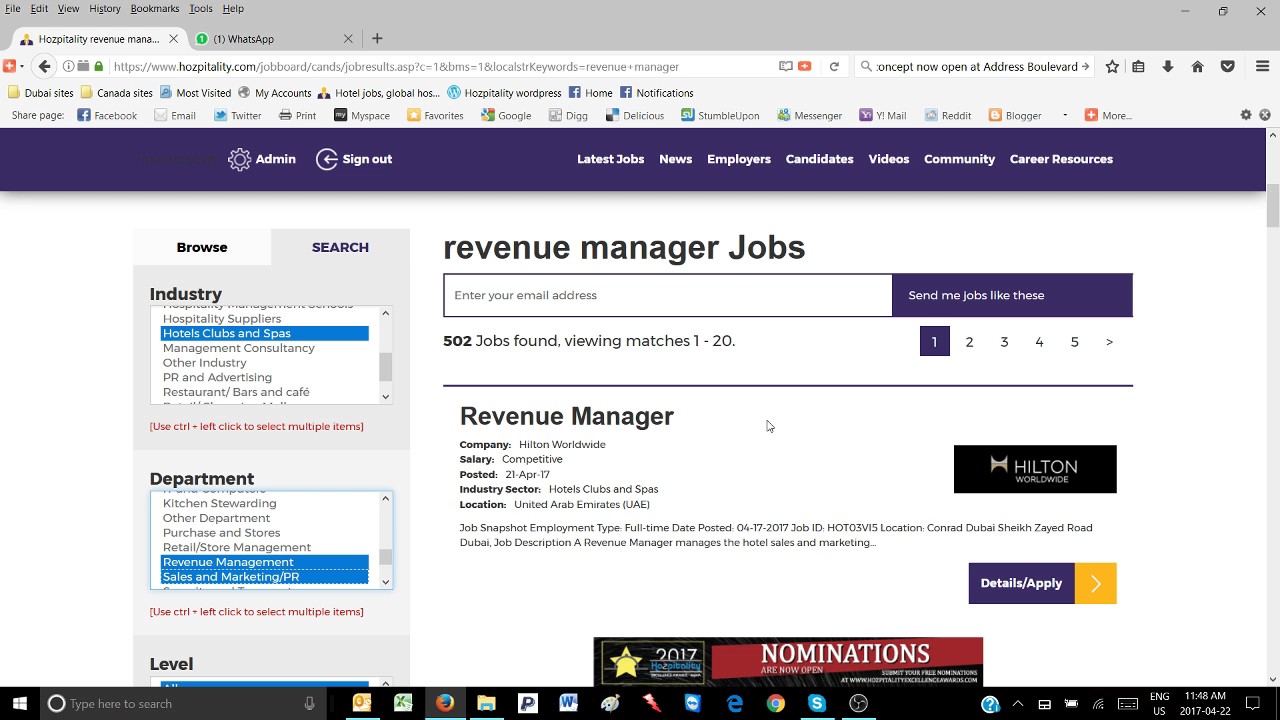1280x720 pixels.
Task: Select Hotels Clubs and Spas industry
Action: click(x=265, y=333)
